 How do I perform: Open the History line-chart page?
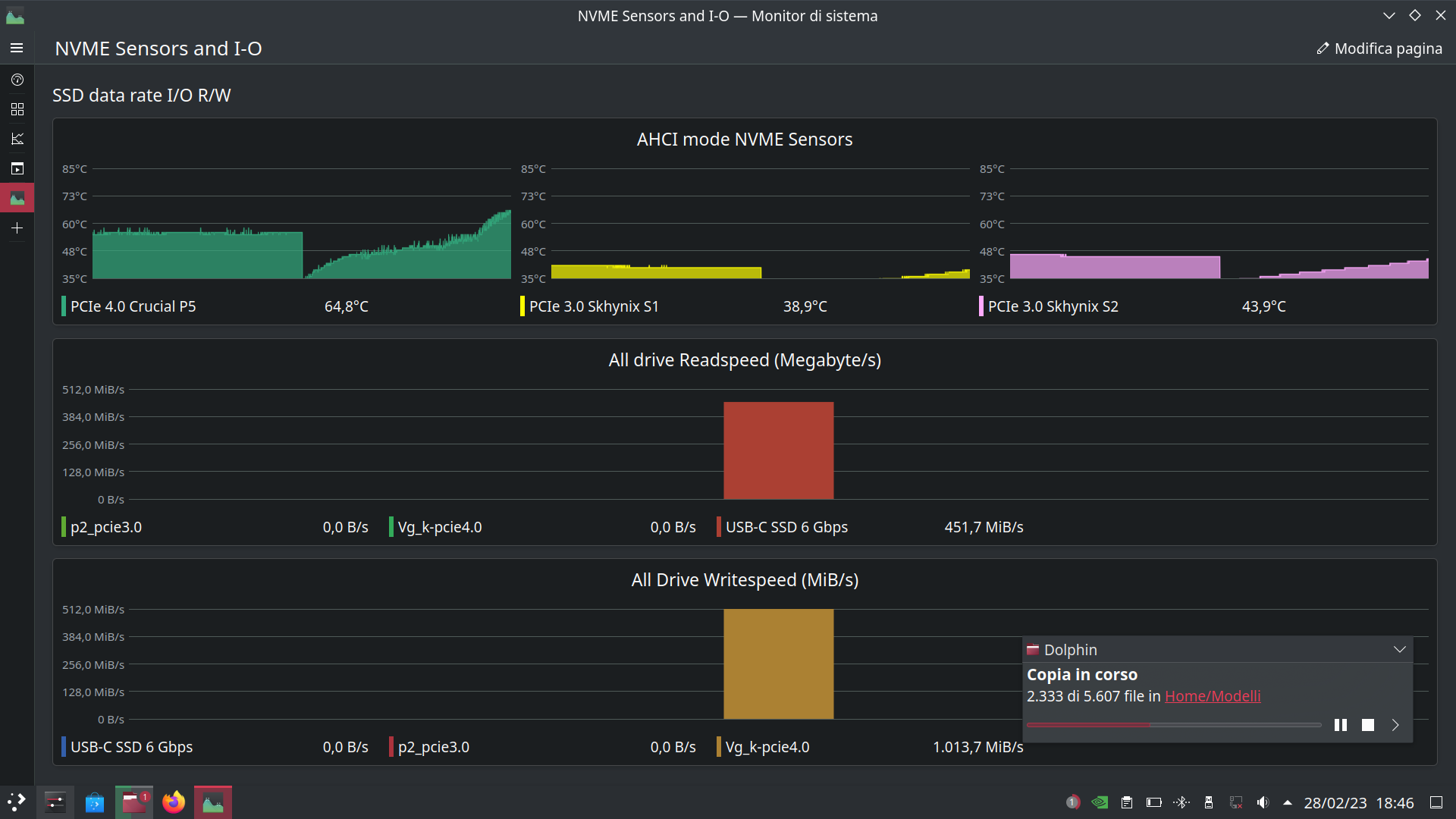17,139
